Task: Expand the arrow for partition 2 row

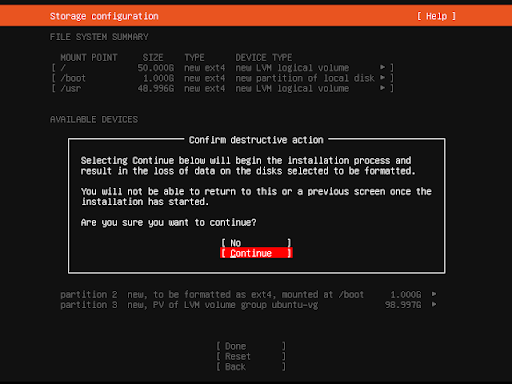Action: point(434,294)
